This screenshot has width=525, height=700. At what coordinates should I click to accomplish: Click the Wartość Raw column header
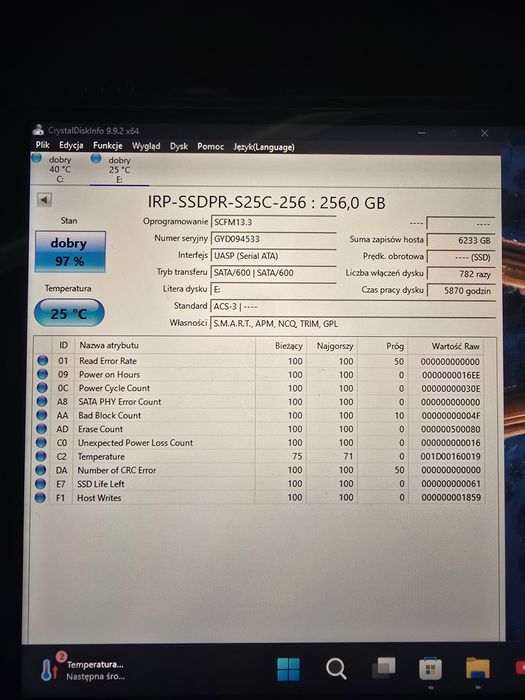(446, 346)
